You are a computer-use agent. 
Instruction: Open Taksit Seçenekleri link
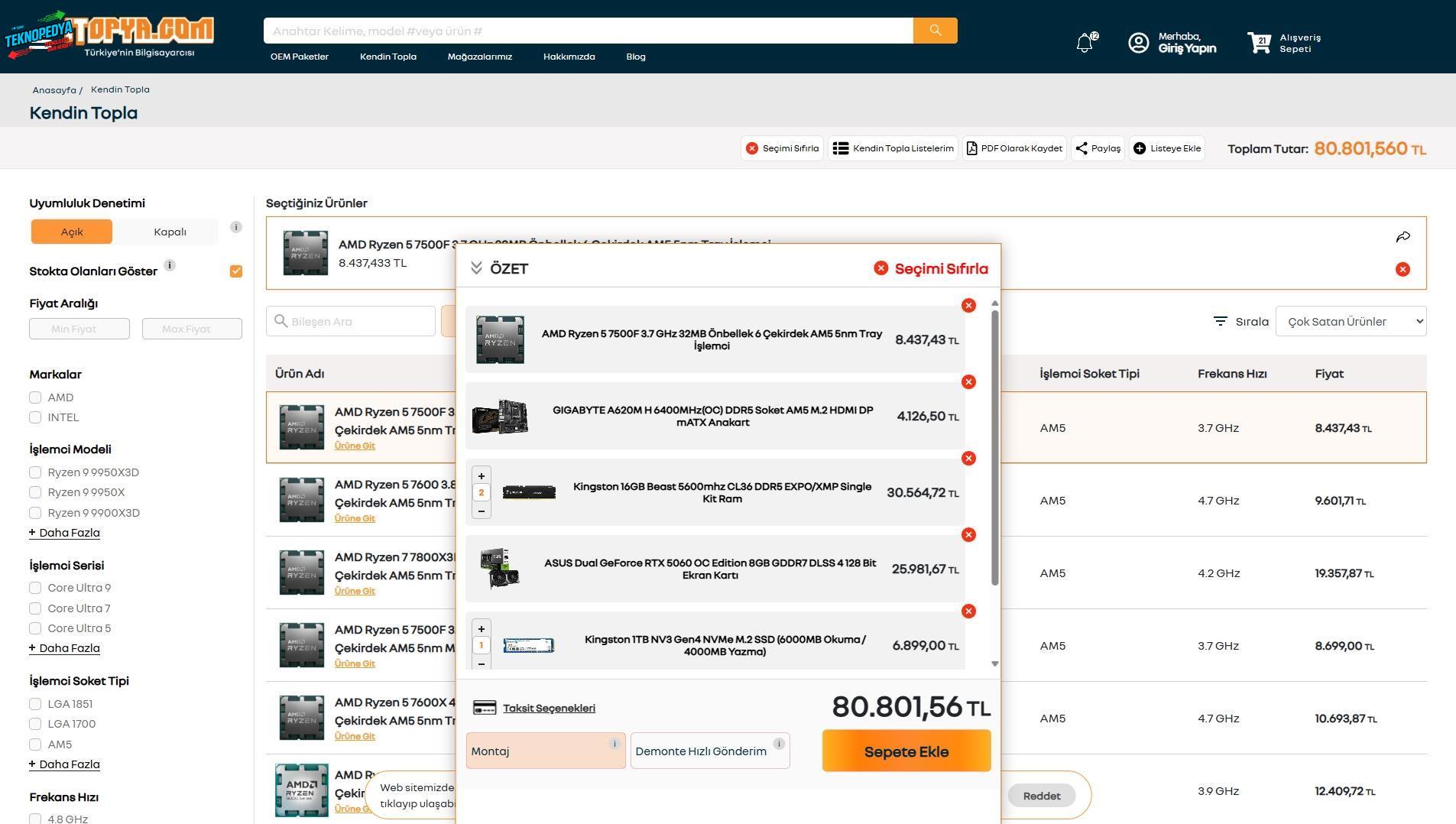pos(548,709)
